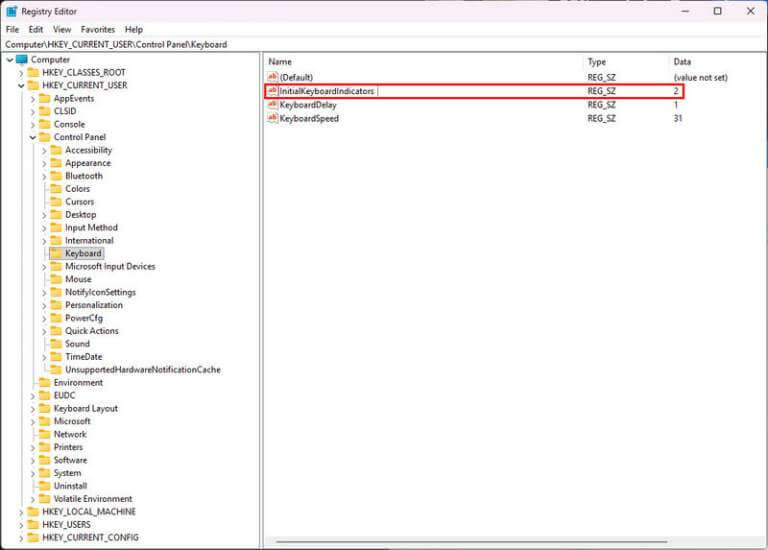Click the KeyboardSpeed value icon
This screenshot has width=768, height=550.
coord(272,118)
